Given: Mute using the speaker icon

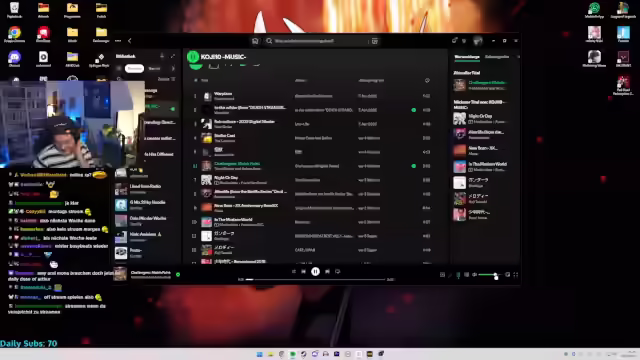Looking at the screenshot, I should click(474, 275).
